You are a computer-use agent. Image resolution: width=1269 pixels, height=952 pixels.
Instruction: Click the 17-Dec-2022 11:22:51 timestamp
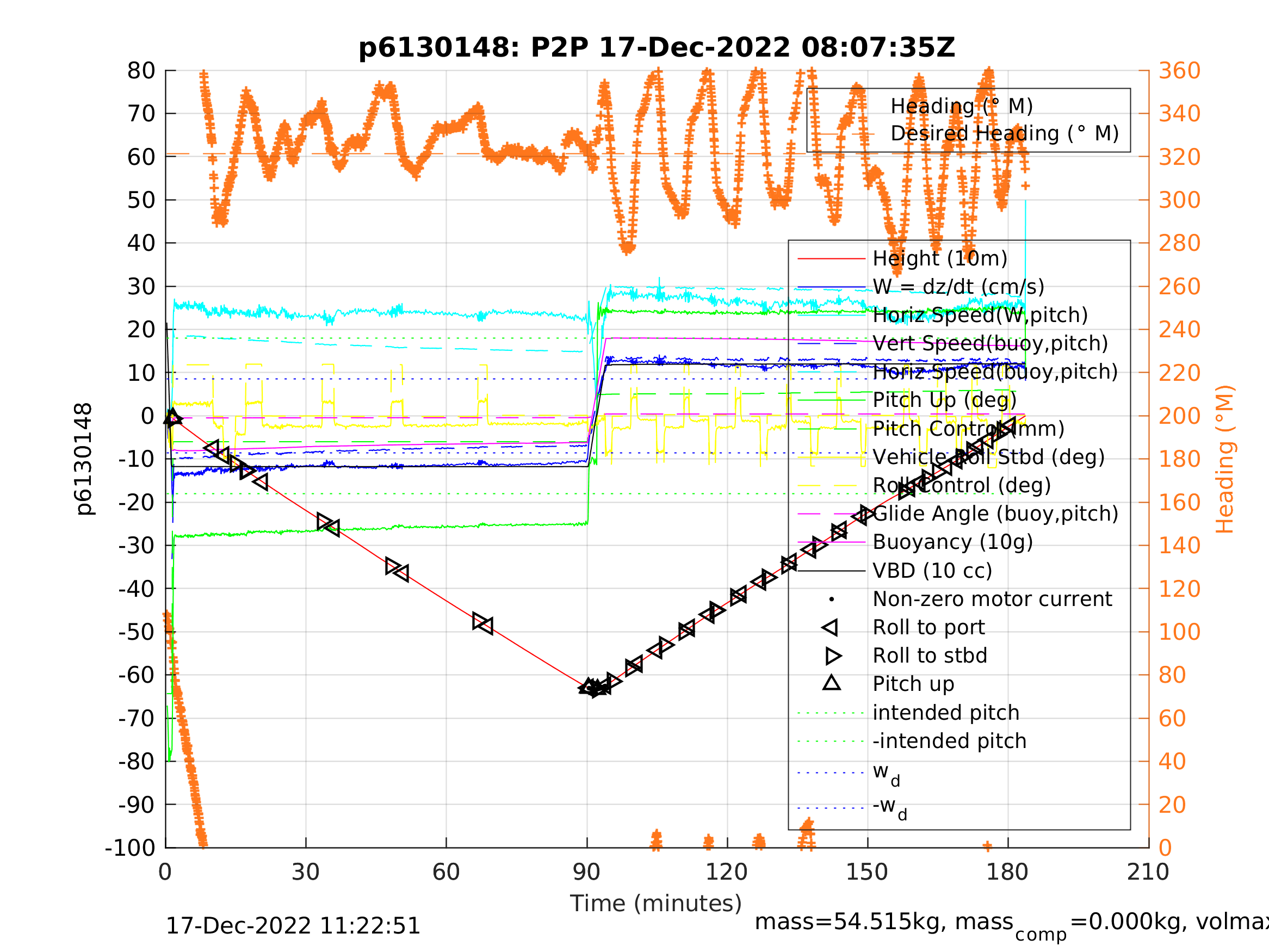coord(293,926)
